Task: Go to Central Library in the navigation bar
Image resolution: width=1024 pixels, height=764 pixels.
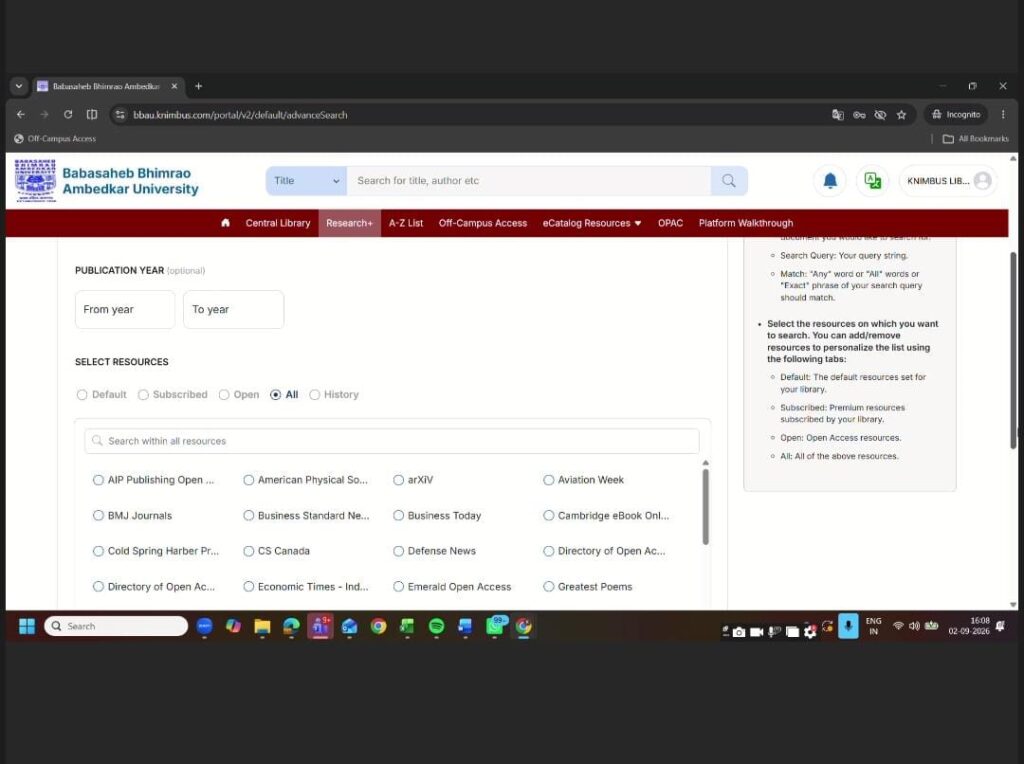Action: click(278, 223)
